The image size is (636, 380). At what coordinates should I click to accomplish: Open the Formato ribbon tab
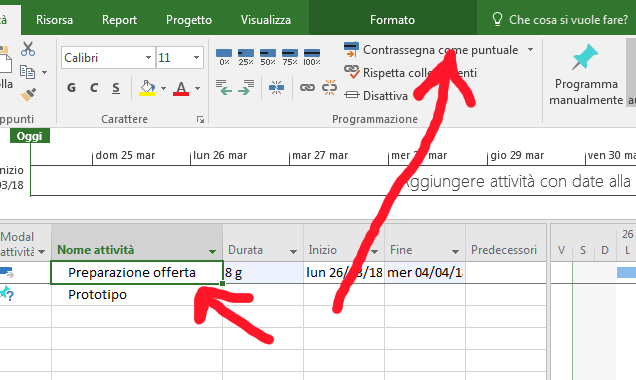click(x=392, y=20)
